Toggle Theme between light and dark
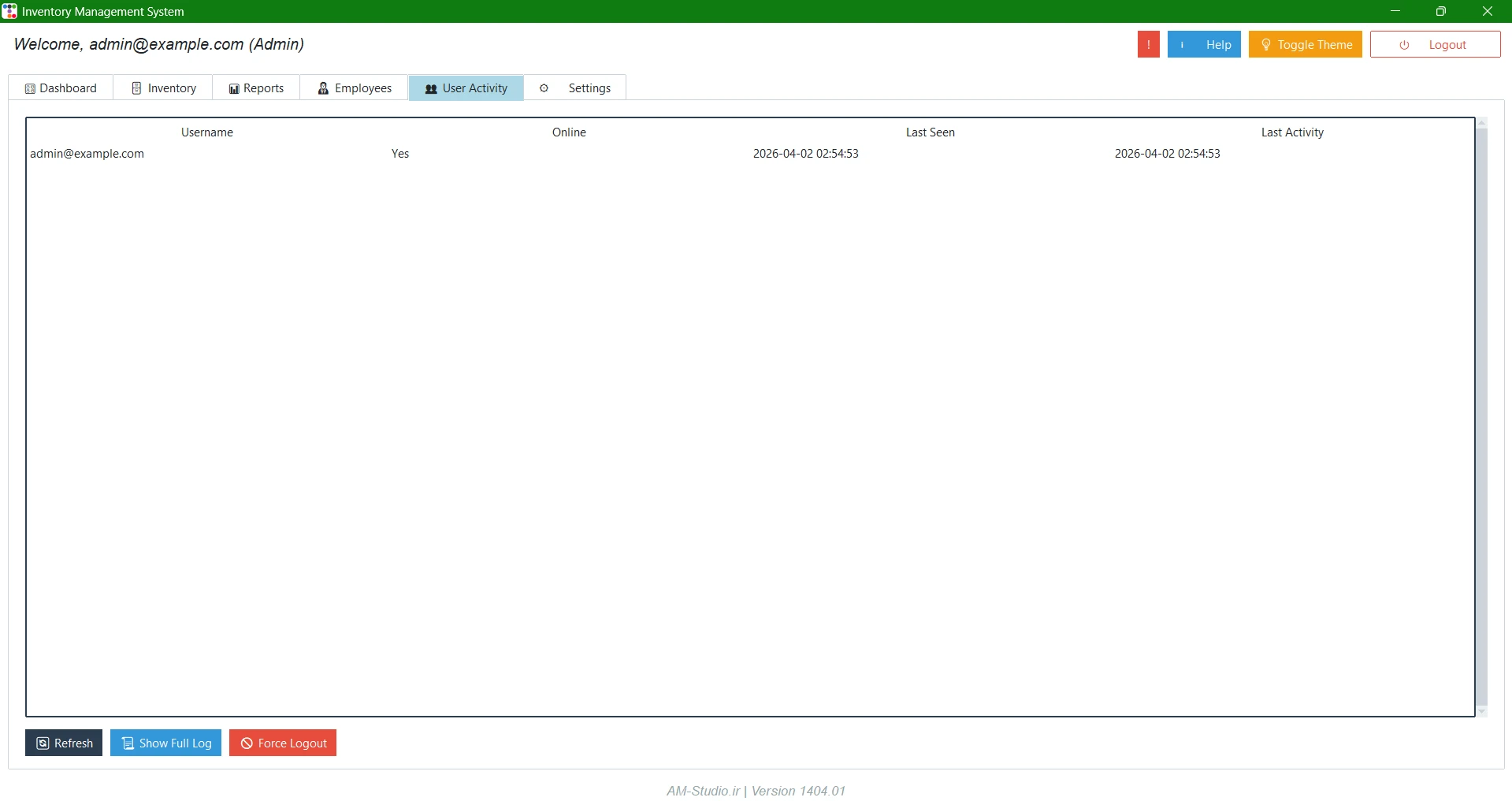The width and height of the screenshot is (1512, 801). 1305,45
